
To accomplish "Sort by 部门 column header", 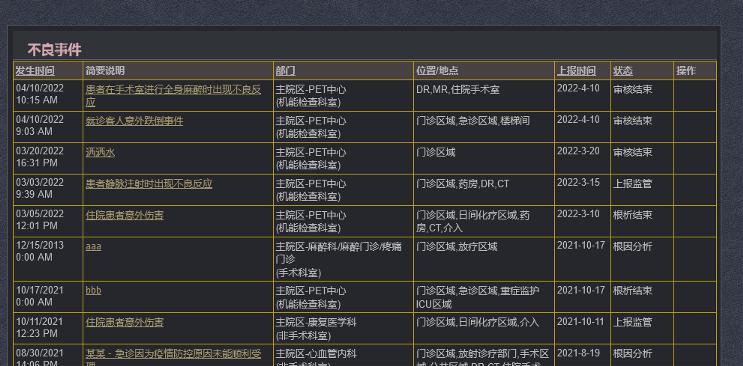I will click(285, 71).
